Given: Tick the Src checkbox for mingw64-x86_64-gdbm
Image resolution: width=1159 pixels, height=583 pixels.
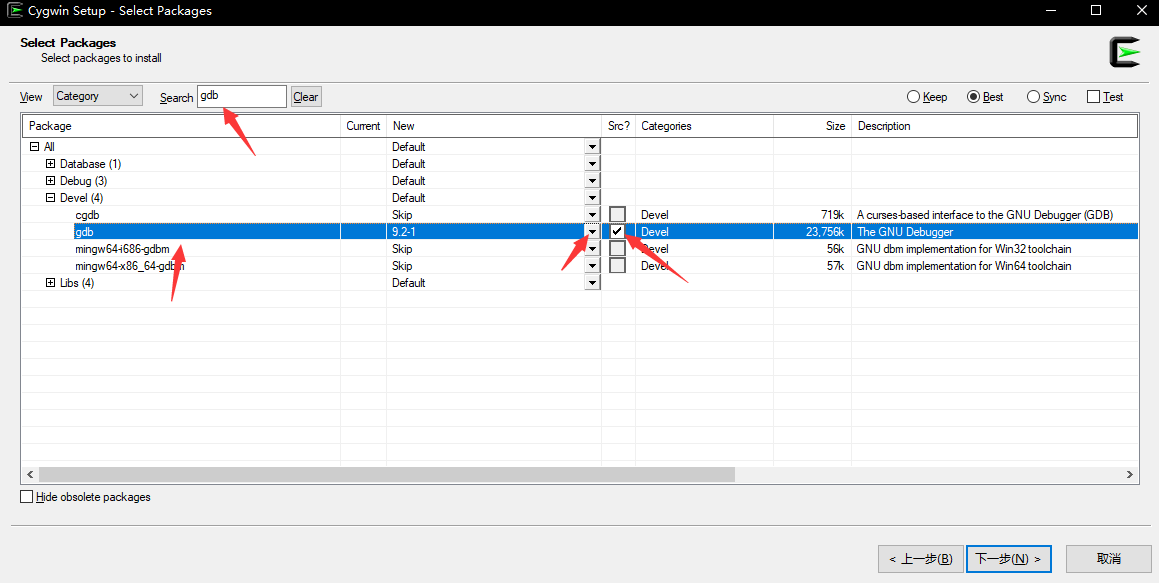Looking at the screenshot, I should 617,265.
